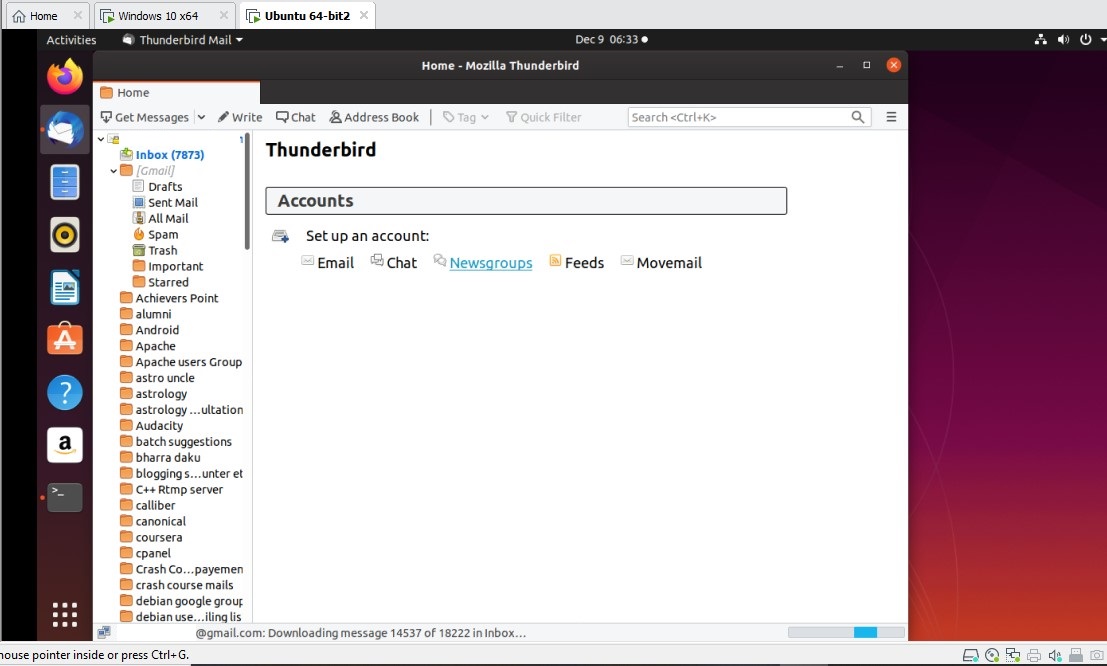Open the Get Messages dropdown arrow
This screenshot has width=1107, height=666.
tap(201, 117)
